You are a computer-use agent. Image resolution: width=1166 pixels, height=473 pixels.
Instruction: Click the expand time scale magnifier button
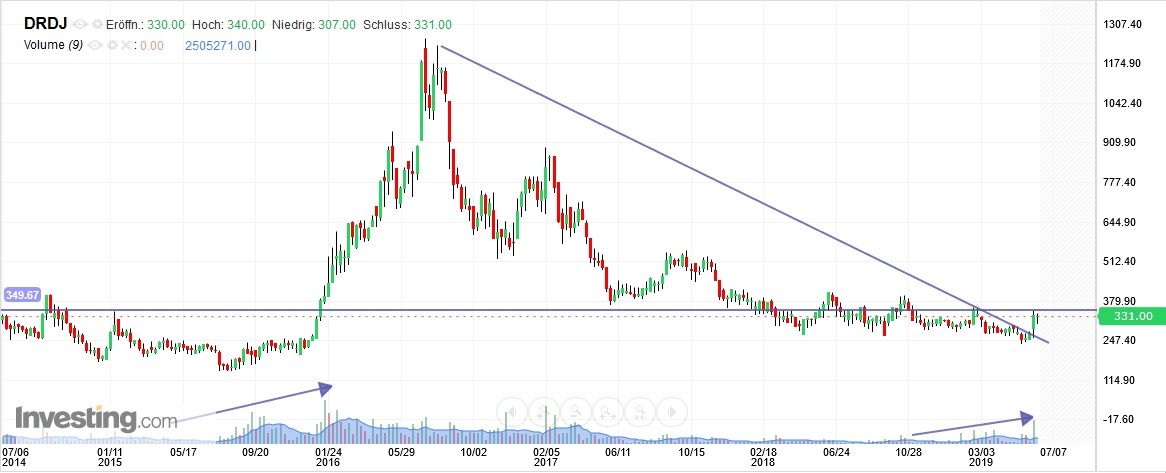608,411
